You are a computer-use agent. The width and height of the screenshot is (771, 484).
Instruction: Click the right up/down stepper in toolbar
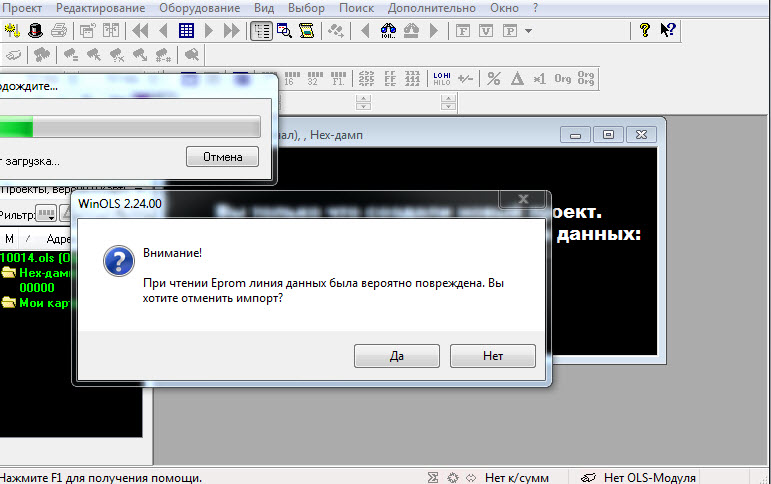(448, 103)
